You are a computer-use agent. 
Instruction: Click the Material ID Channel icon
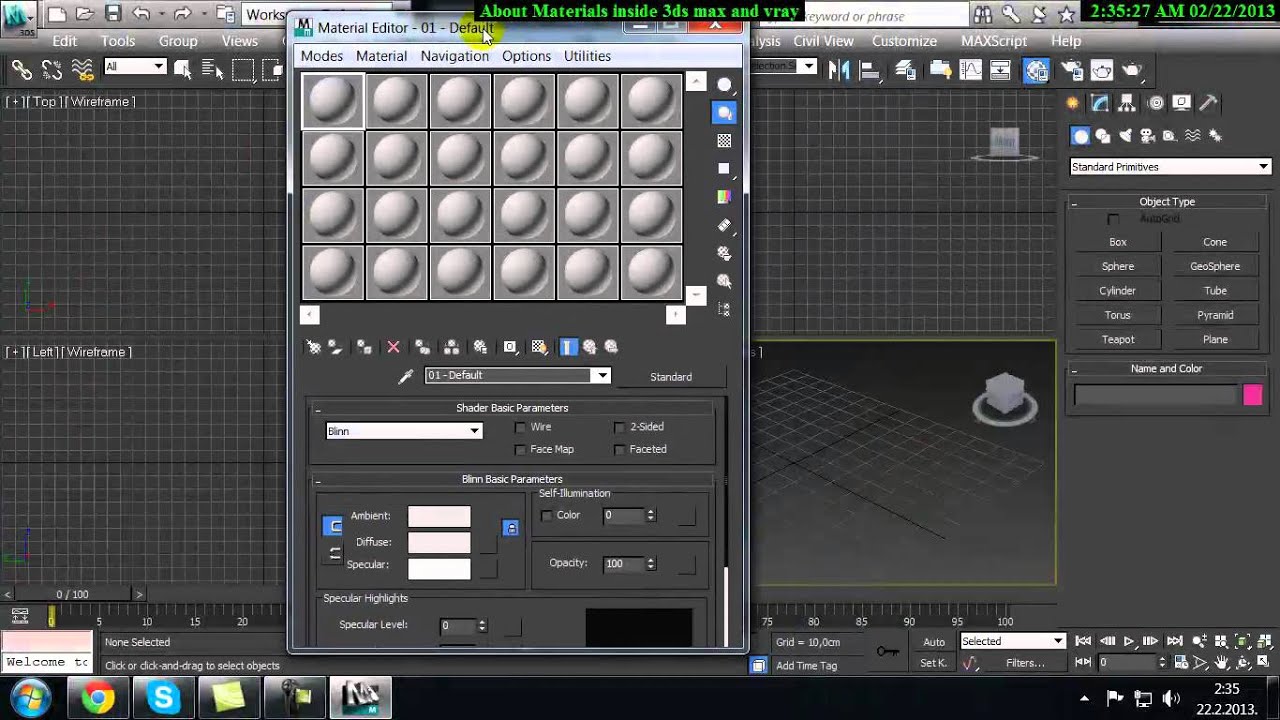510,347
